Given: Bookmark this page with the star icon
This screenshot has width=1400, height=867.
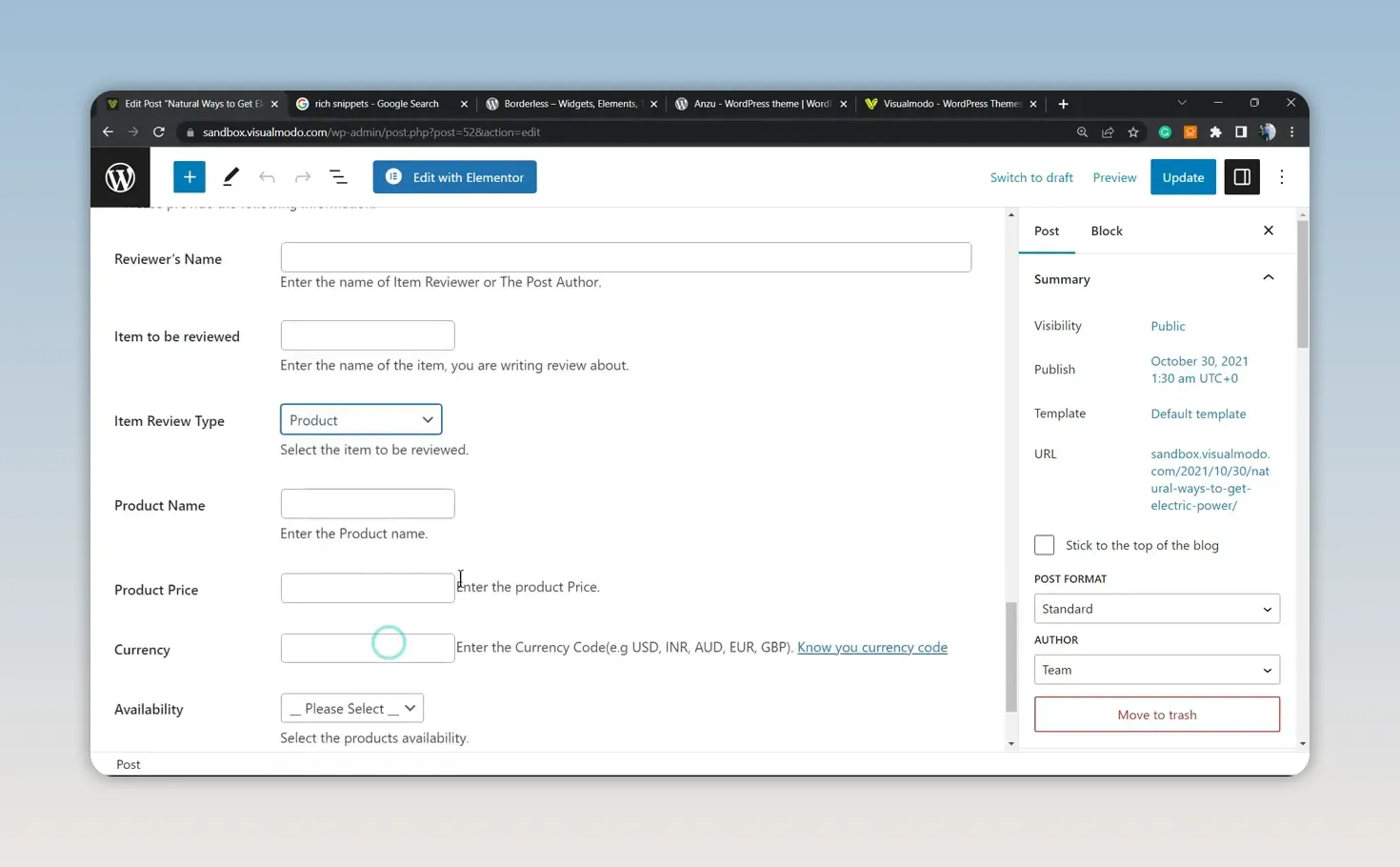Looking at the screenshot, I should [1133, 132].
